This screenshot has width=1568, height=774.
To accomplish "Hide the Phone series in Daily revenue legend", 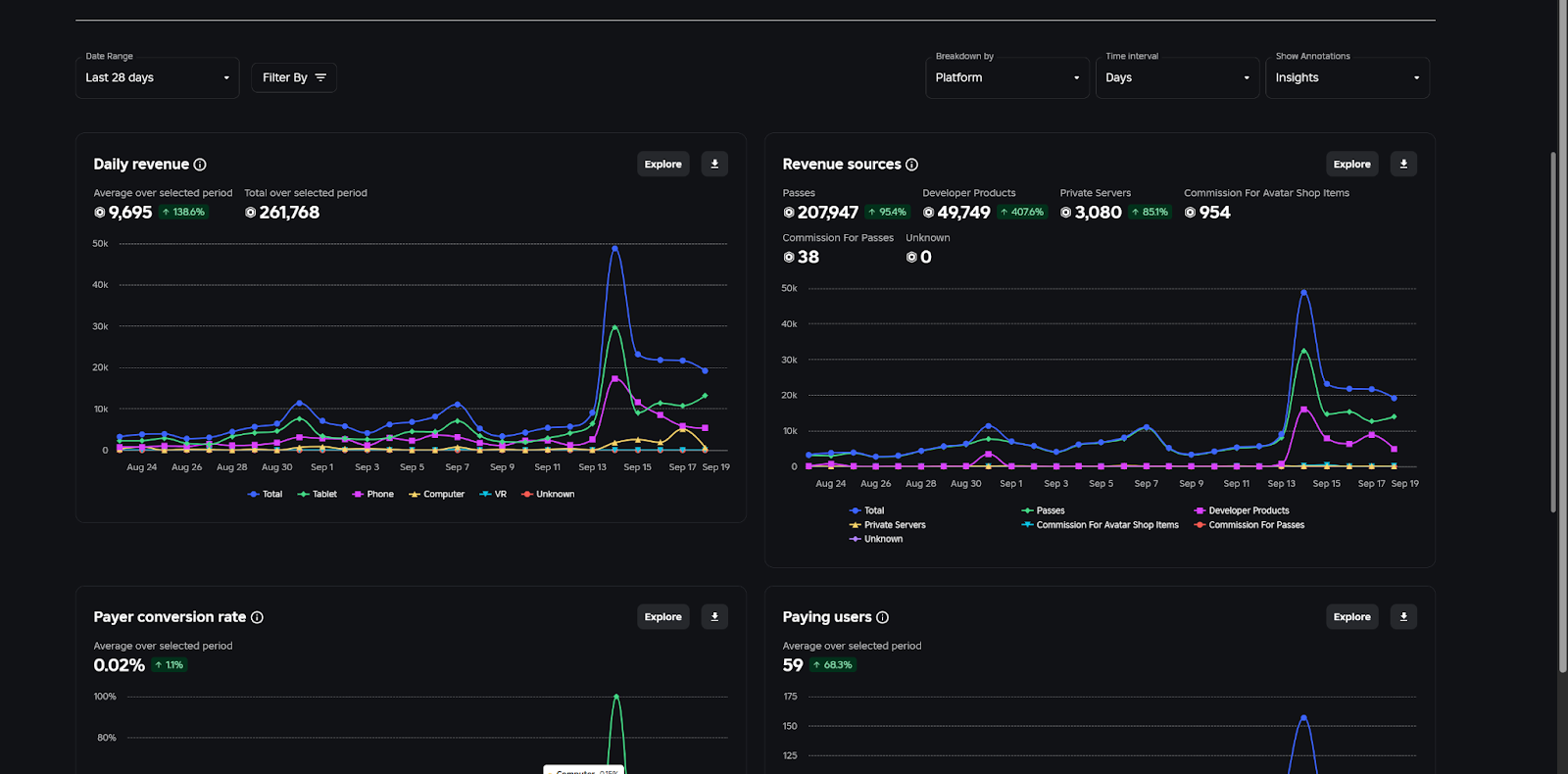I will 373,495.
